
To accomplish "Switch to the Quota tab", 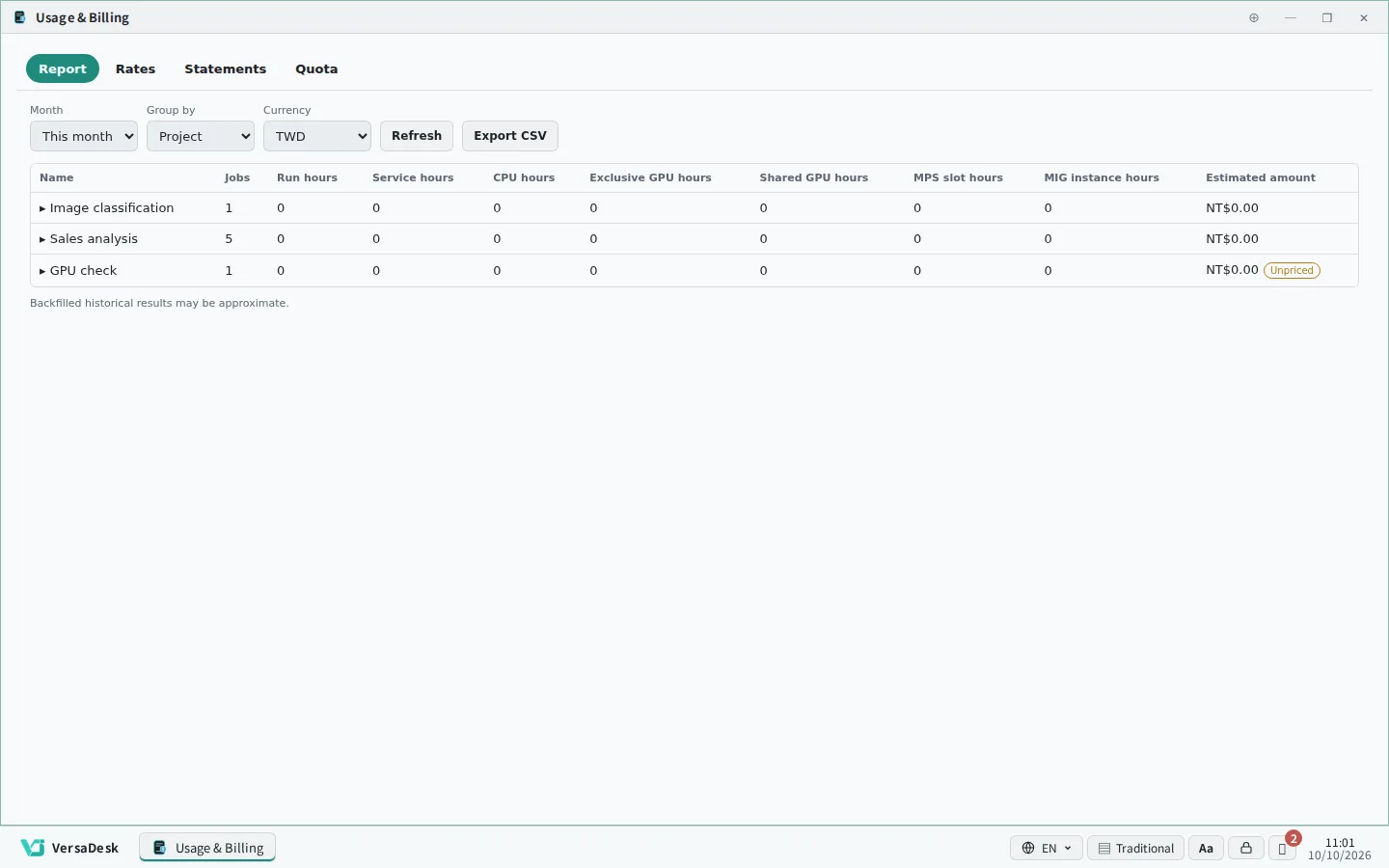I will point(316,68).
